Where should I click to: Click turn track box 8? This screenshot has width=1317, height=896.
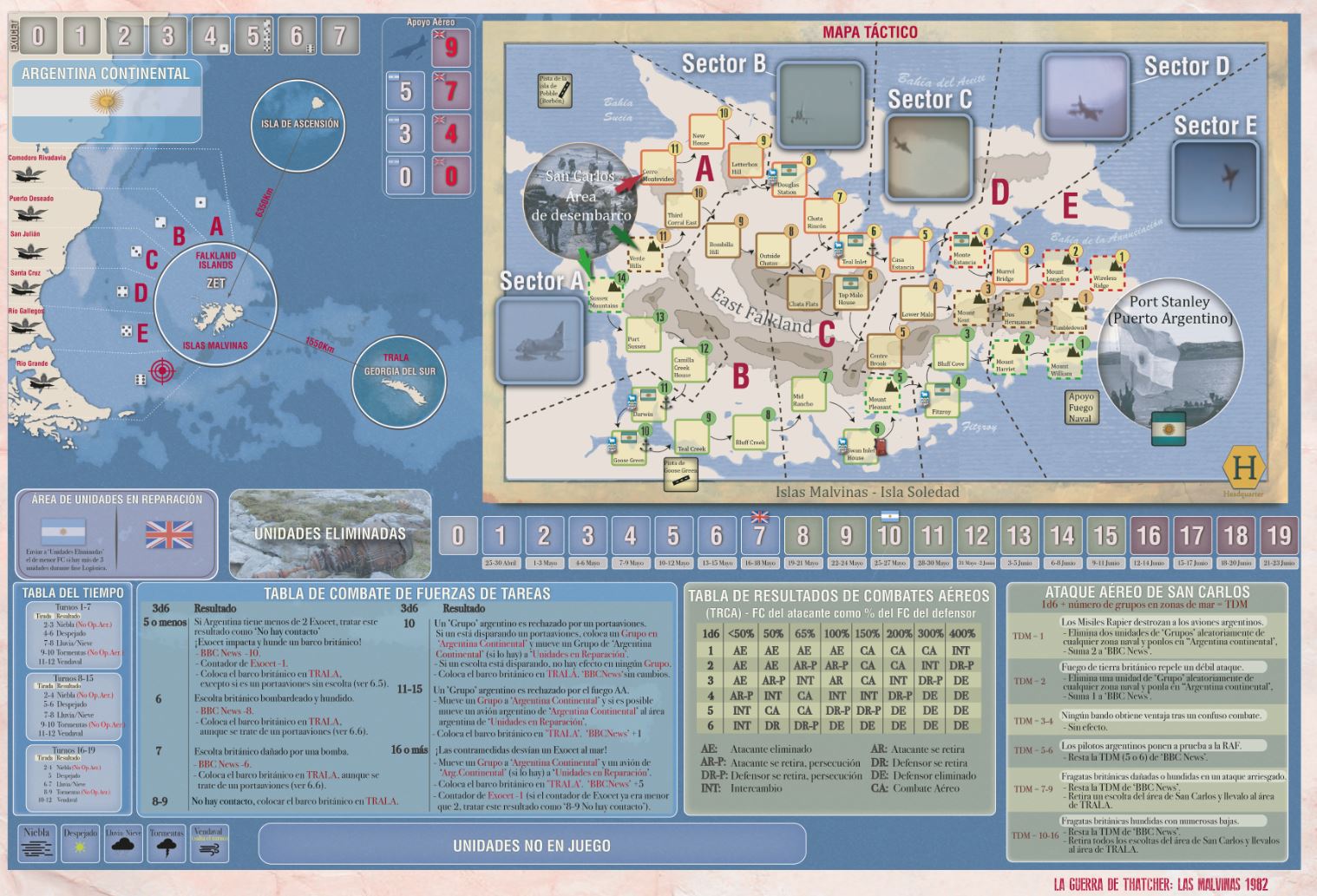pyautogui.click(x=803, y=535)
